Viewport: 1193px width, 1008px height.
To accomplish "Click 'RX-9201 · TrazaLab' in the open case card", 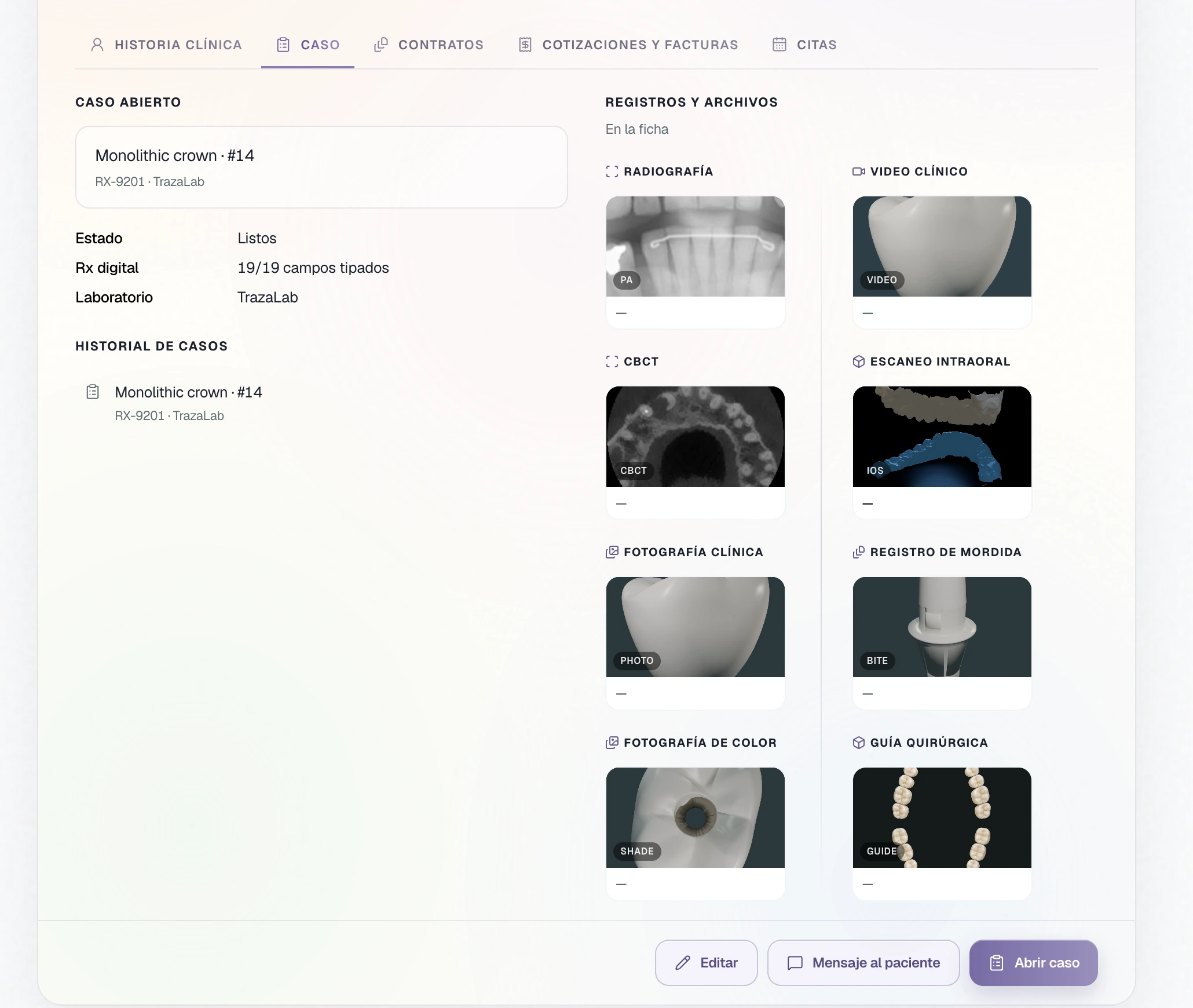I will point(150,182).
